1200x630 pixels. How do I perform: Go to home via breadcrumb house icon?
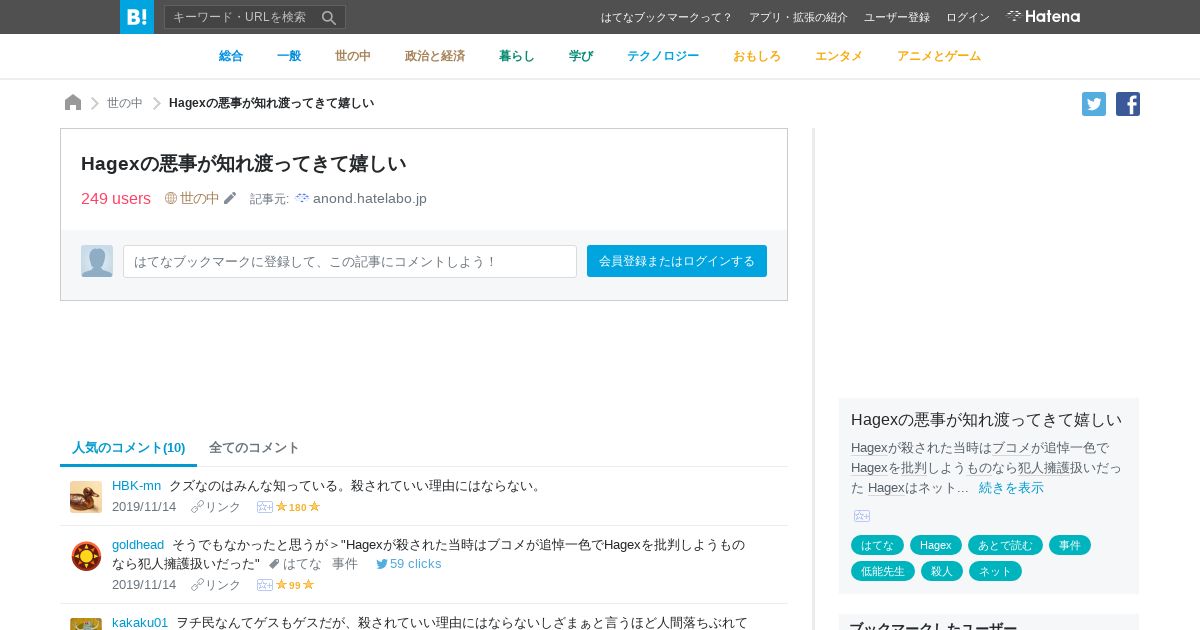[73, 103]
